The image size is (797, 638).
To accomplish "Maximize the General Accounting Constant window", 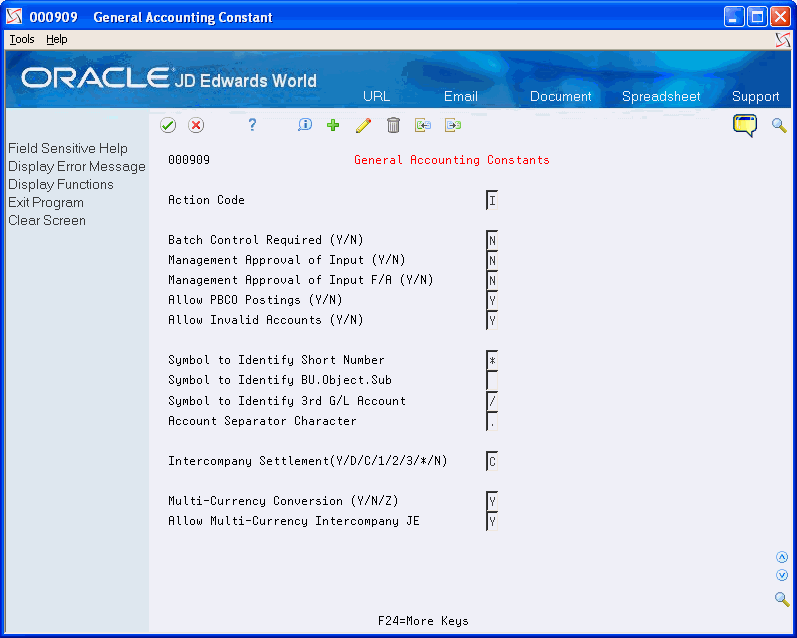I will click(x=757, y=17).
